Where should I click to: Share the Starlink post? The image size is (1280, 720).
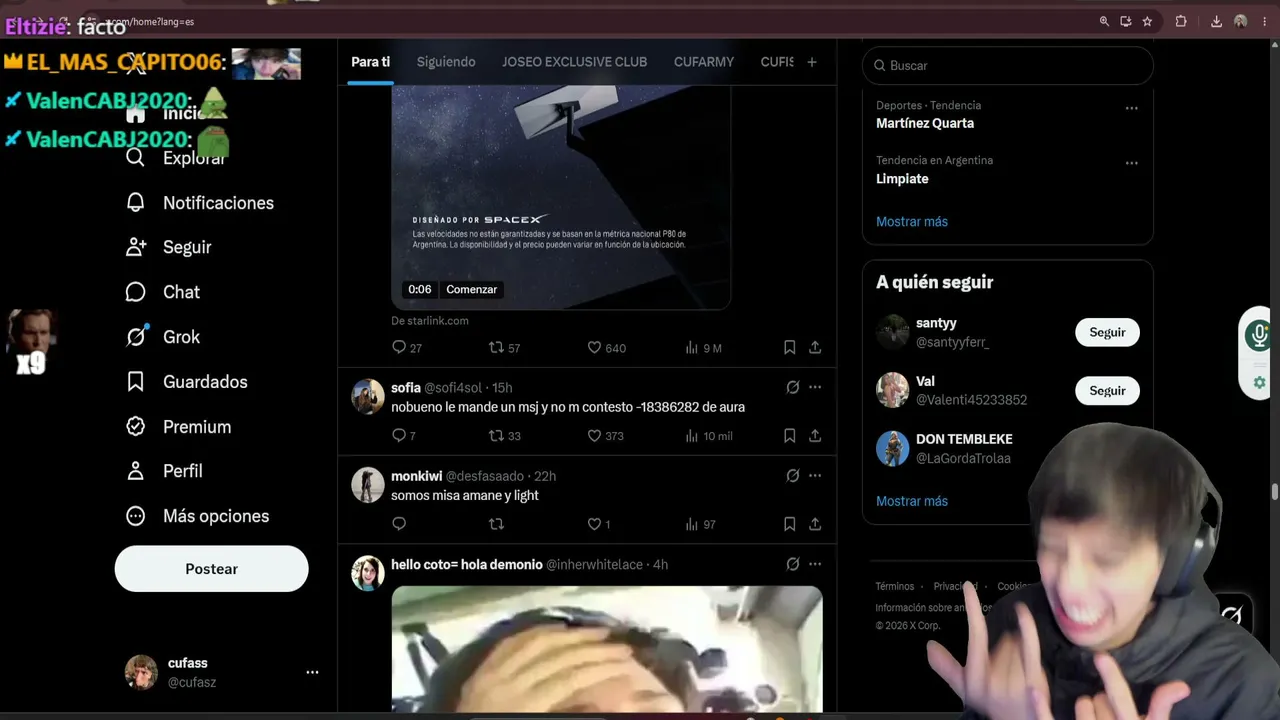coord(815,348)
